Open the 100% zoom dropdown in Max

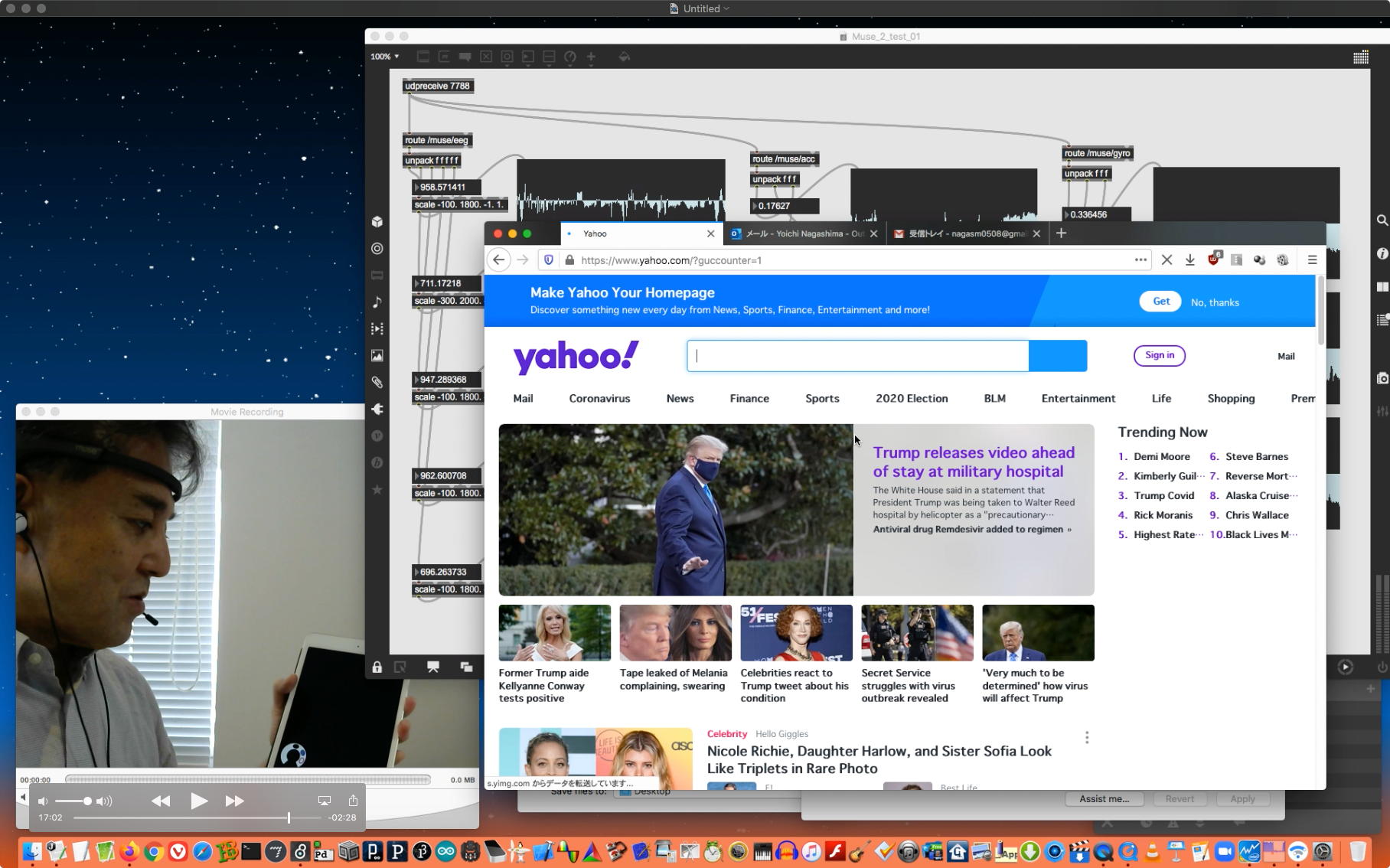(385, 57)
